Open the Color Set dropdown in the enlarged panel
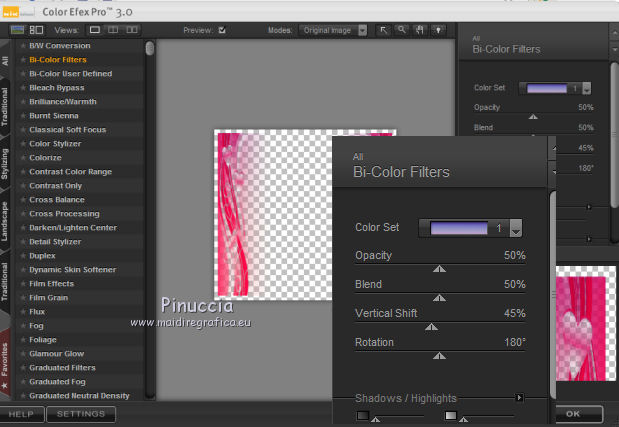 coord(515,228)
